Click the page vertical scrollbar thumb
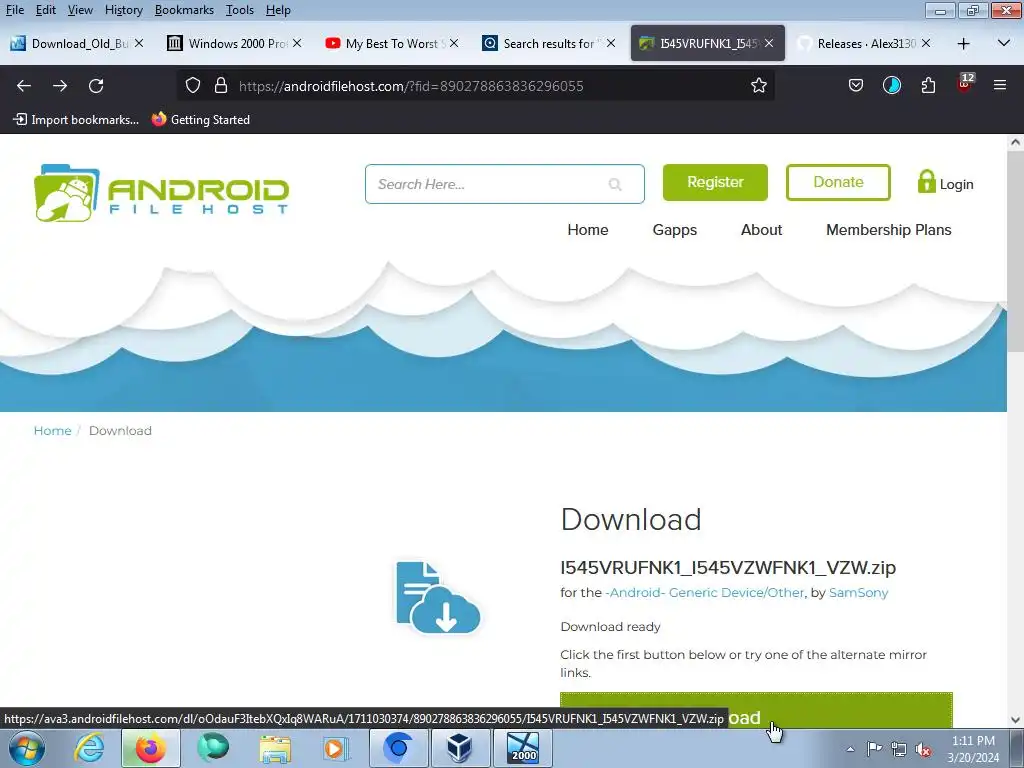This screenshot has height=768, width=1024. (x=1015, y=251)
